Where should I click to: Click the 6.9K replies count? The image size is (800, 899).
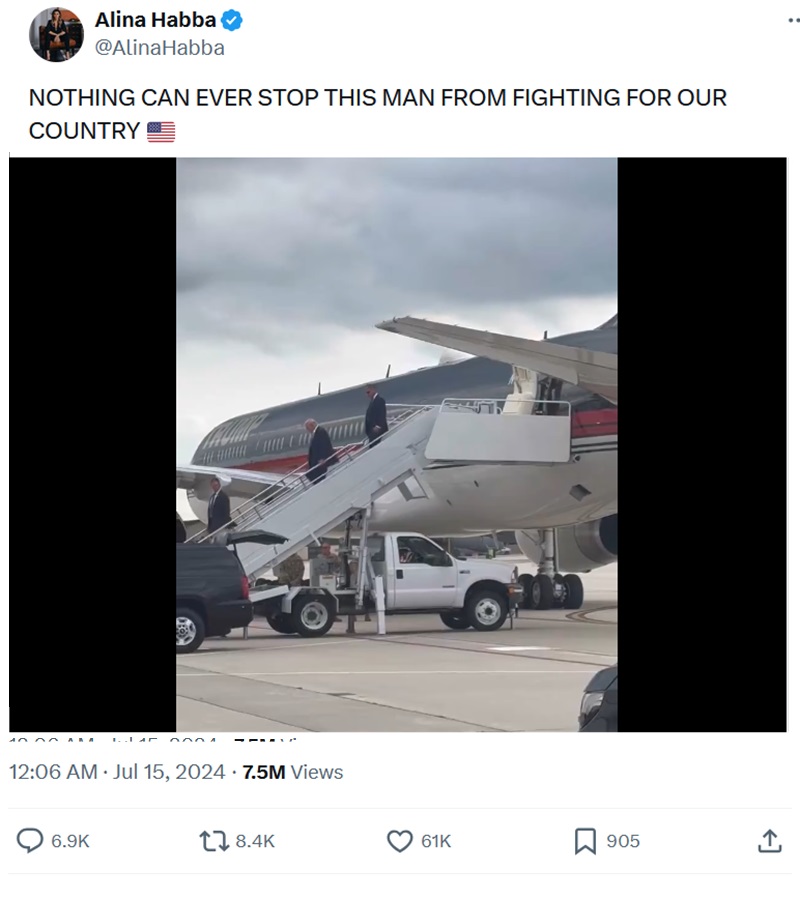point(70,841)
